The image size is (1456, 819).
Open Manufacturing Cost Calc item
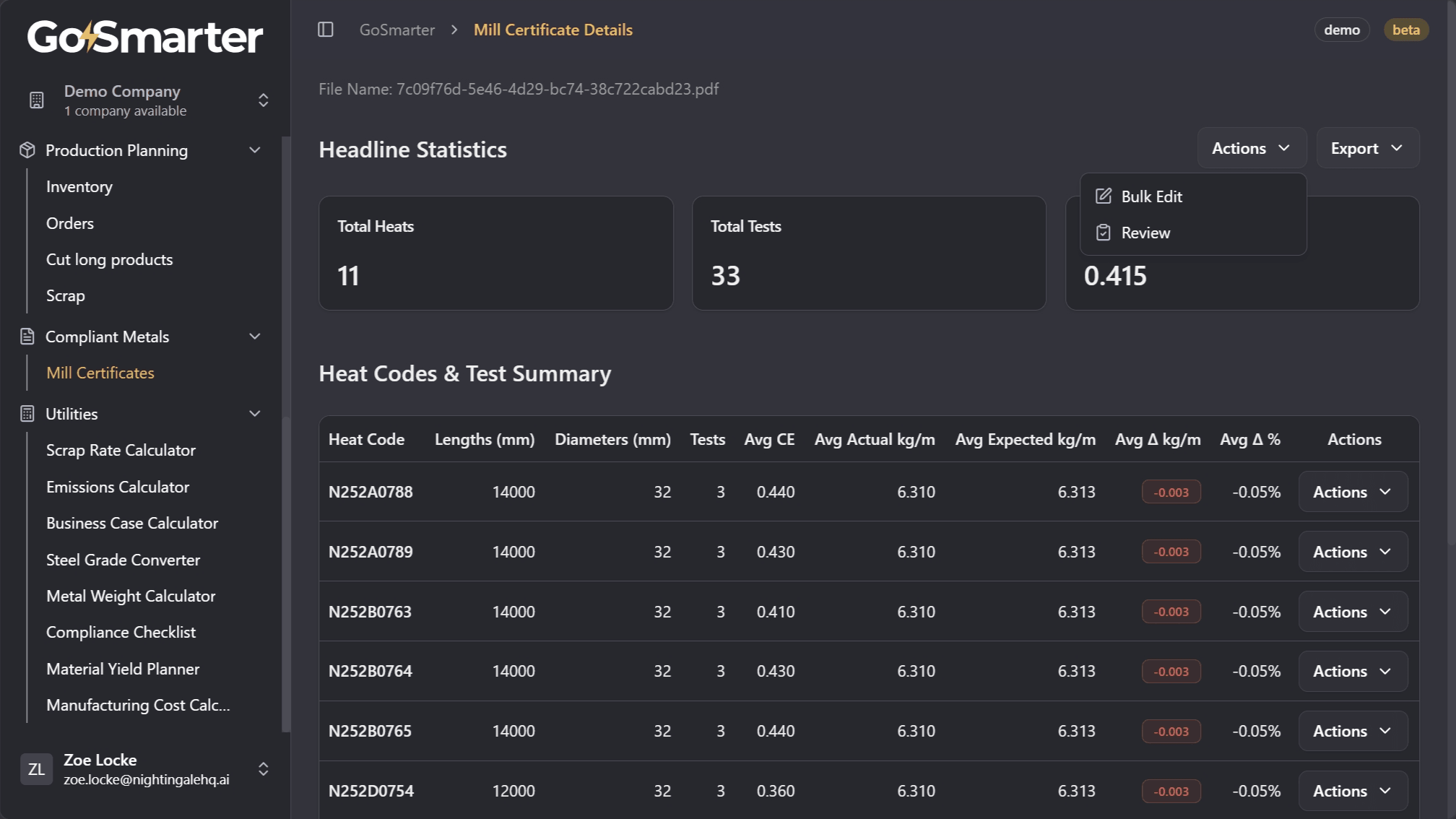click(138, 705)
